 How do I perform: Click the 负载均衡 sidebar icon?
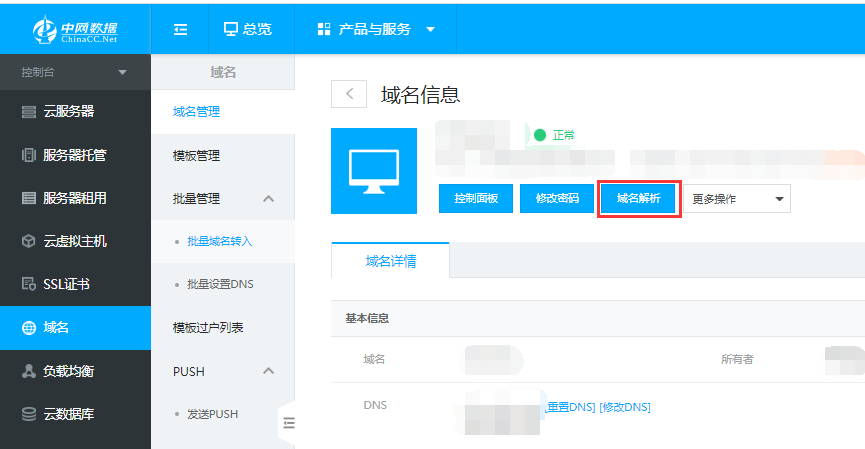point(29,371)
